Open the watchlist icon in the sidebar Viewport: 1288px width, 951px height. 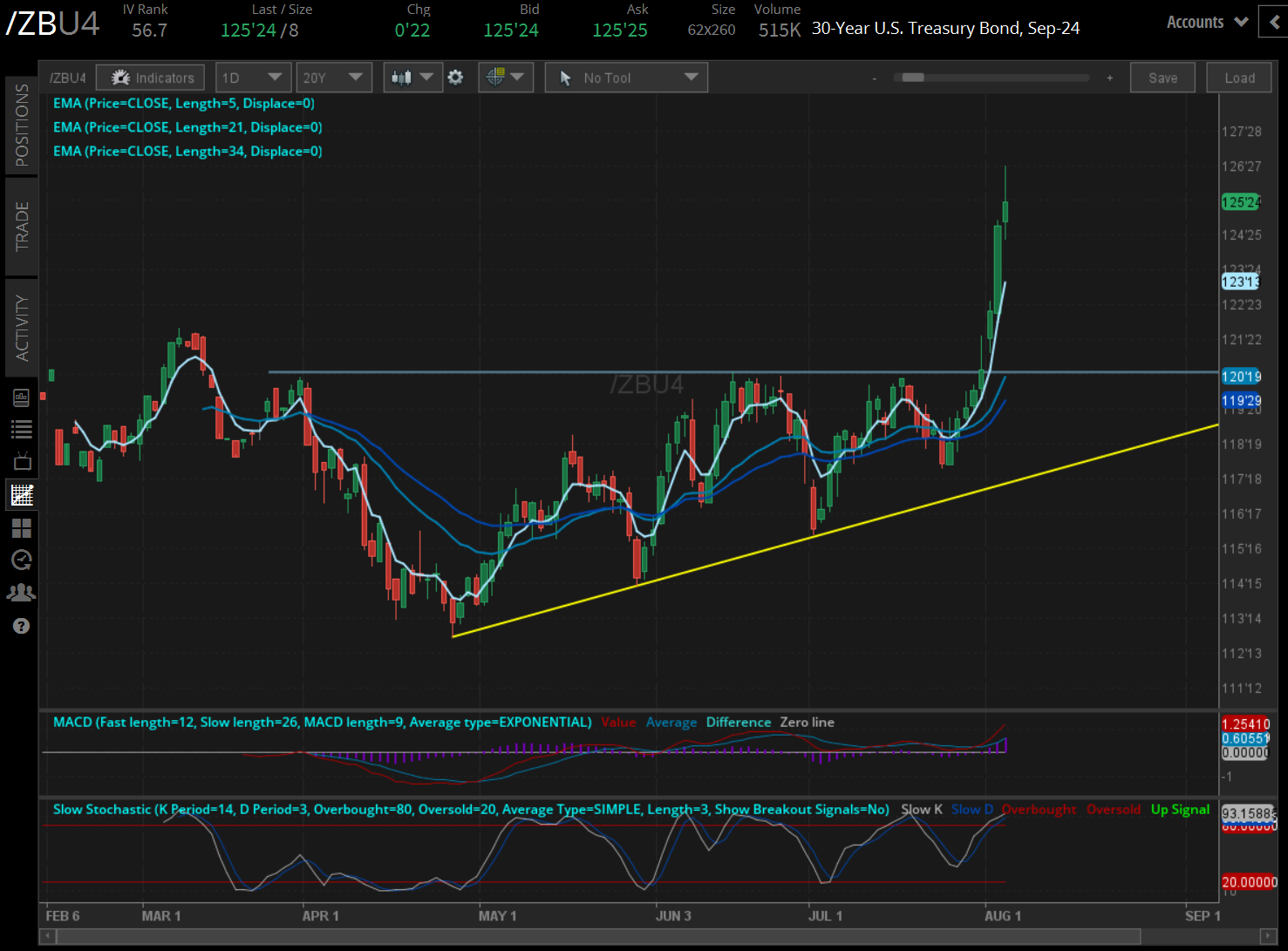tap(22, 428)
